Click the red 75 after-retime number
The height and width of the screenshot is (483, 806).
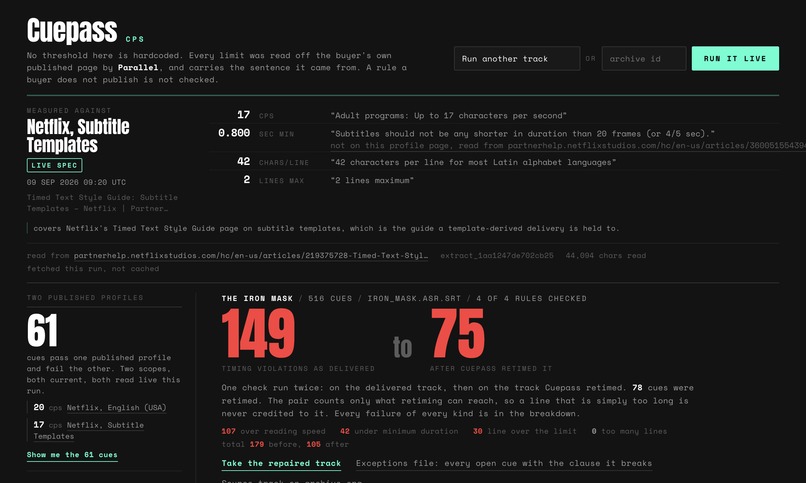pyautogui.click(x=457, y=333)
